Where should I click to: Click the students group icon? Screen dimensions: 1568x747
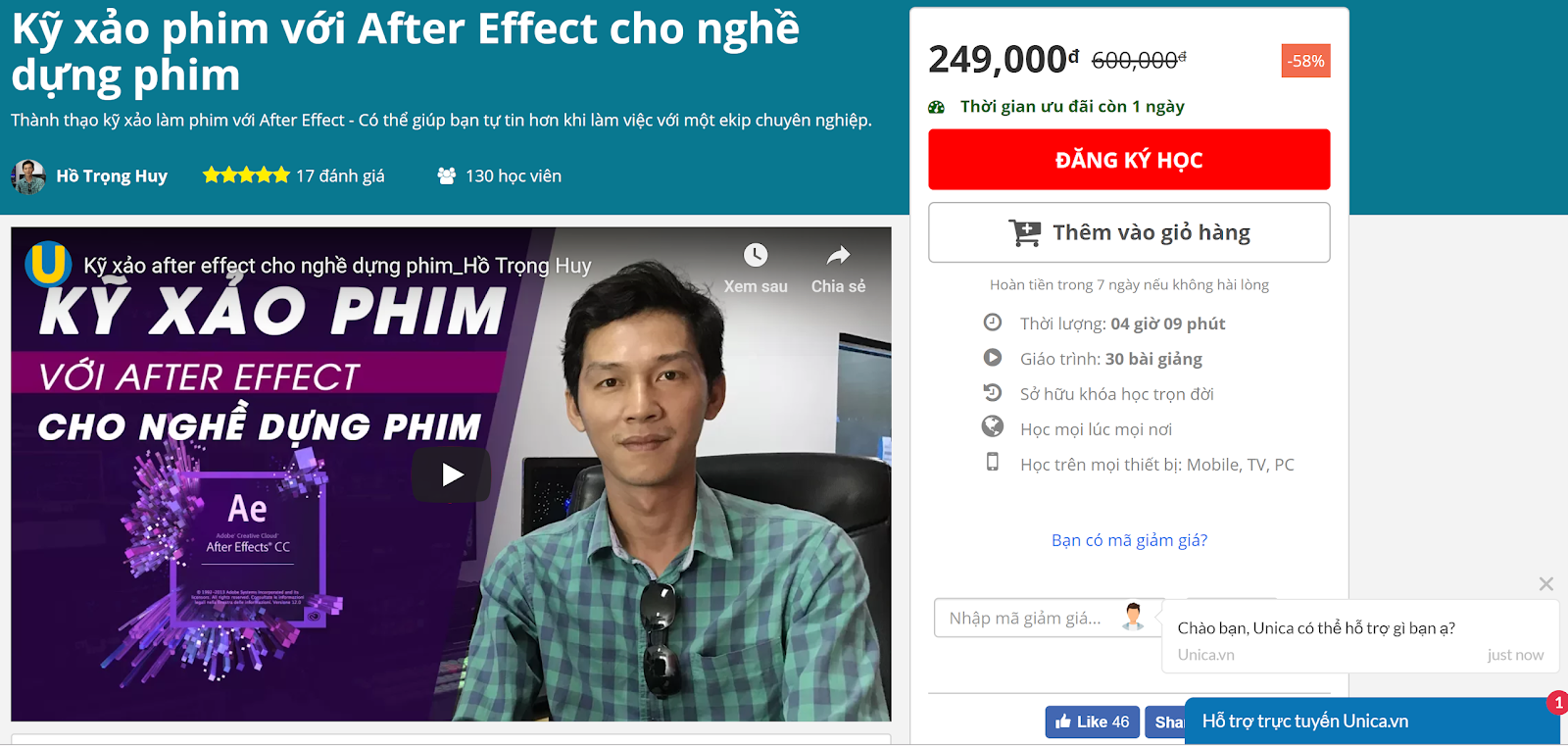447,175
